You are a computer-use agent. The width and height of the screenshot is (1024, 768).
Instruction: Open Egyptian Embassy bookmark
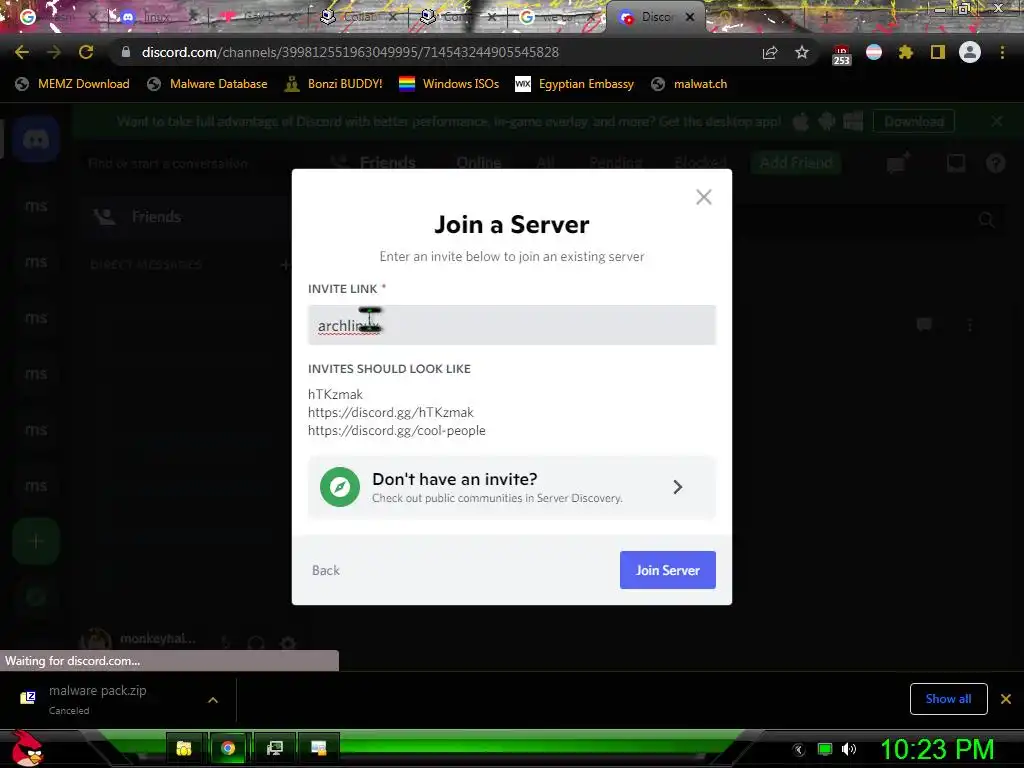pyautogui.click(x=575, y=84)
